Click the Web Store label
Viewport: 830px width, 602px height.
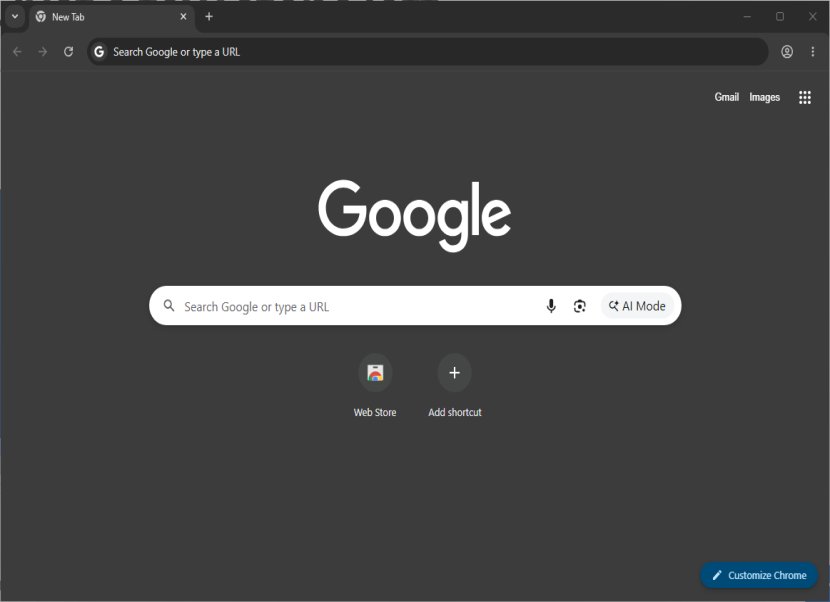pos(375,412)
